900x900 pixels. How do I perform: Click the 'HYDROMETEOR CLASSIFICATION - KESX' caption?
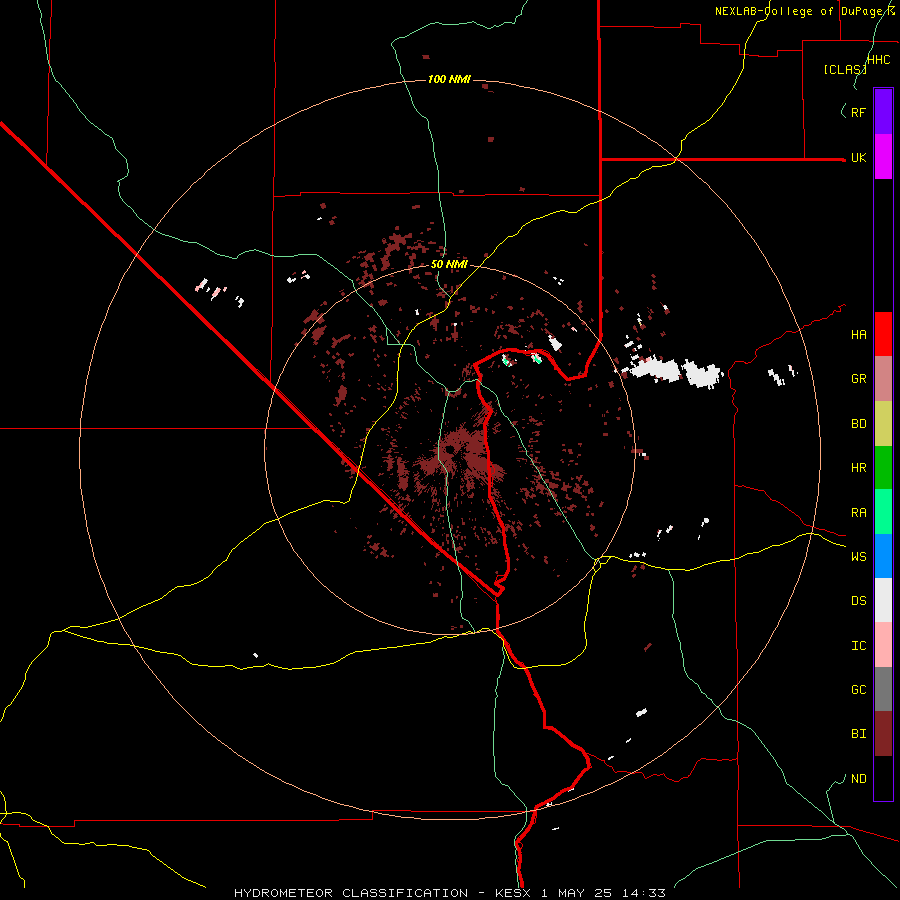(384, 893)
